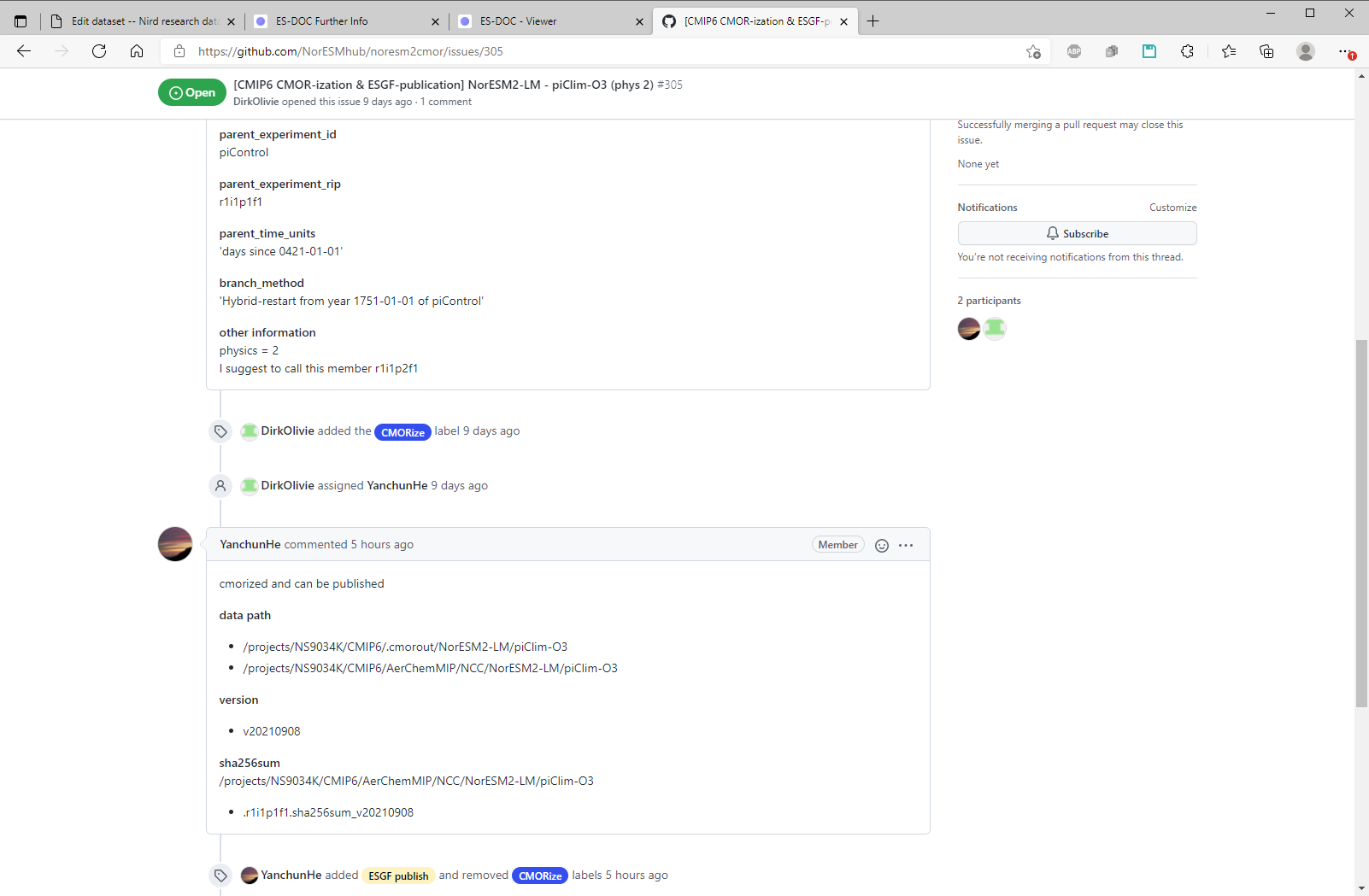Click the AdBlock Plus extension icon
Image resolution: width=1369 pixels, height=896 pixels.
(1074, 51)
